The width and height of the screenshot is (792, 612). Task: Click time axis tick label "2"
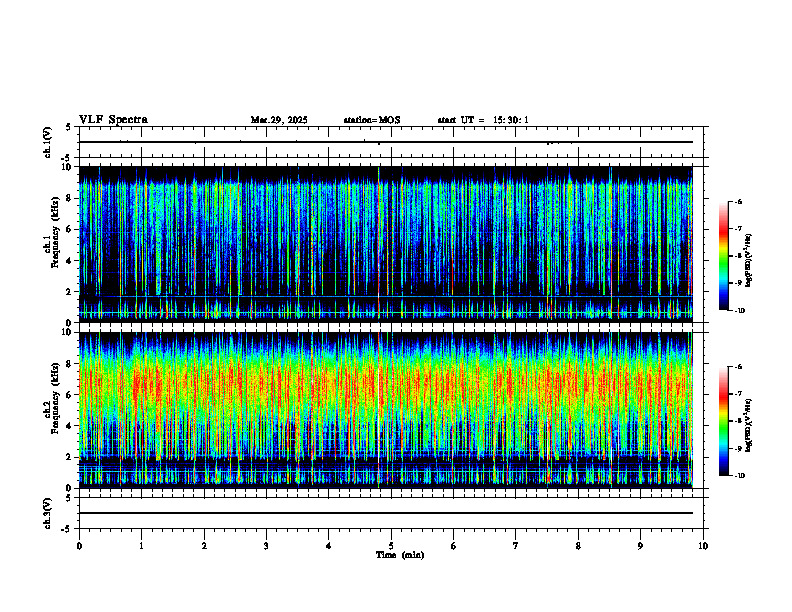(204, 546)
